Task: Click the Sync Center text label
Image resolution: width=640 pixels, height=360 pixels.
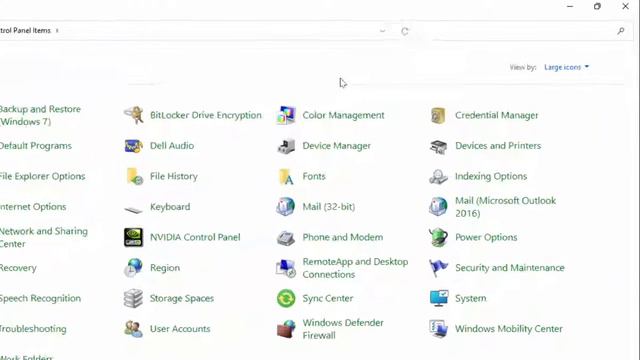Action: pyautogui.click(x=328, y=298)
